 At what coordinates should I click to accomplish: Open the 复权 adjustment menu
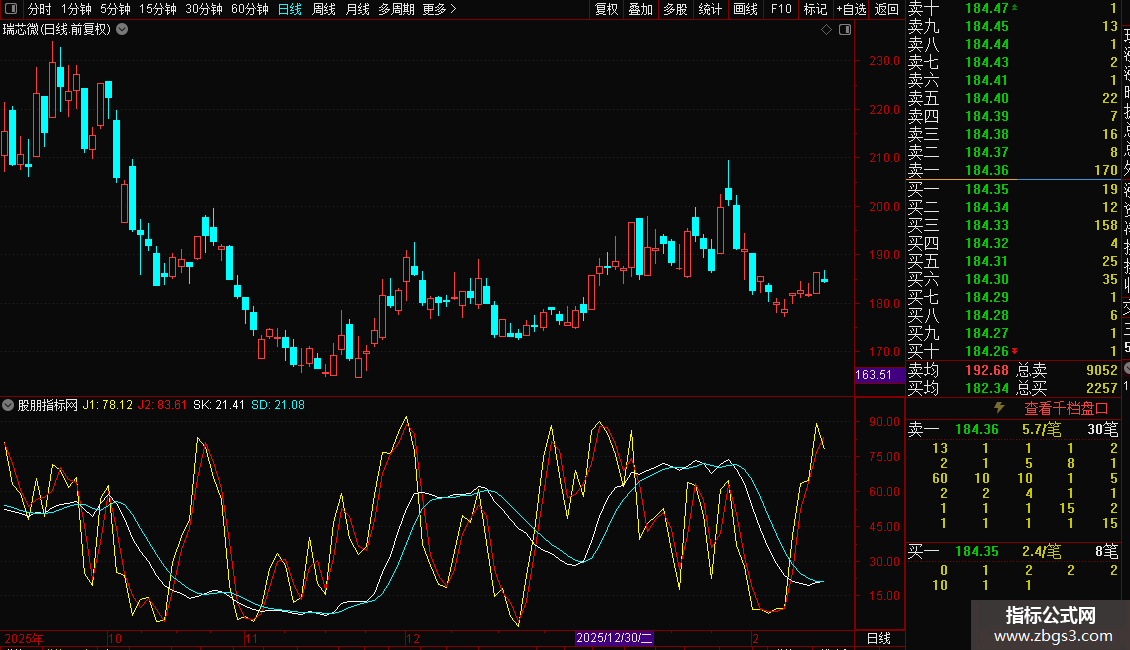pos(607,9)
